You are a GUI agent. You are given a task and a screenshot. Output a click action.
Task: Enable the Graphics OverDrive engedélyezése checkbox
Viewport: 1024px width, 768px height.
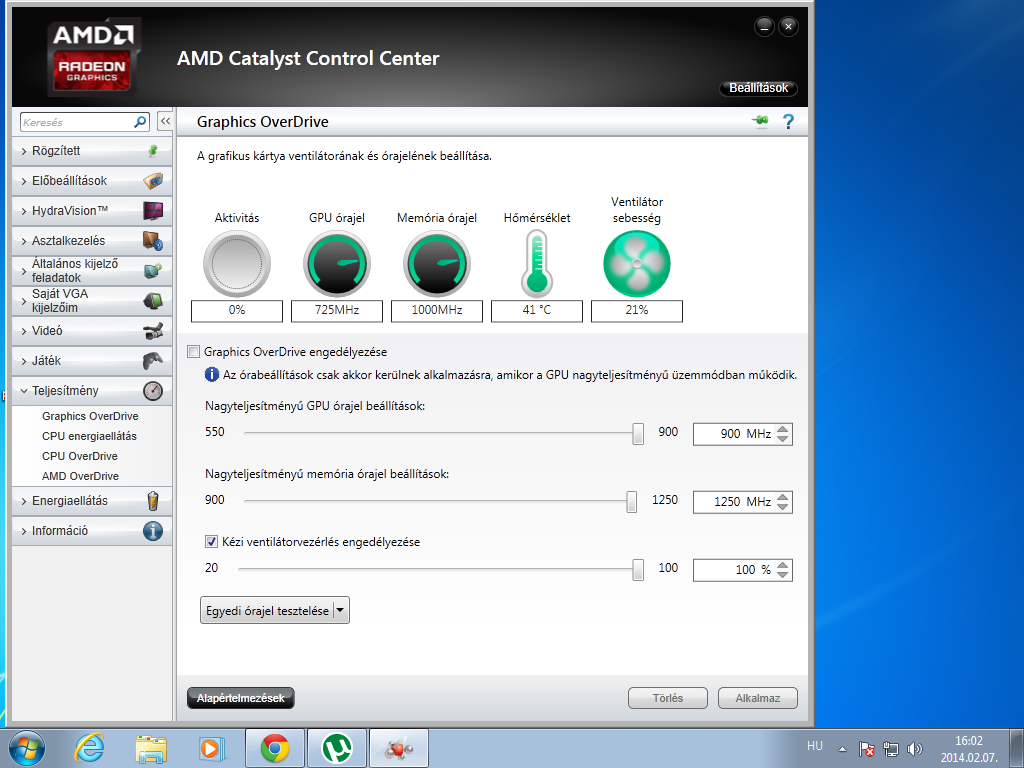pos(193,352)
